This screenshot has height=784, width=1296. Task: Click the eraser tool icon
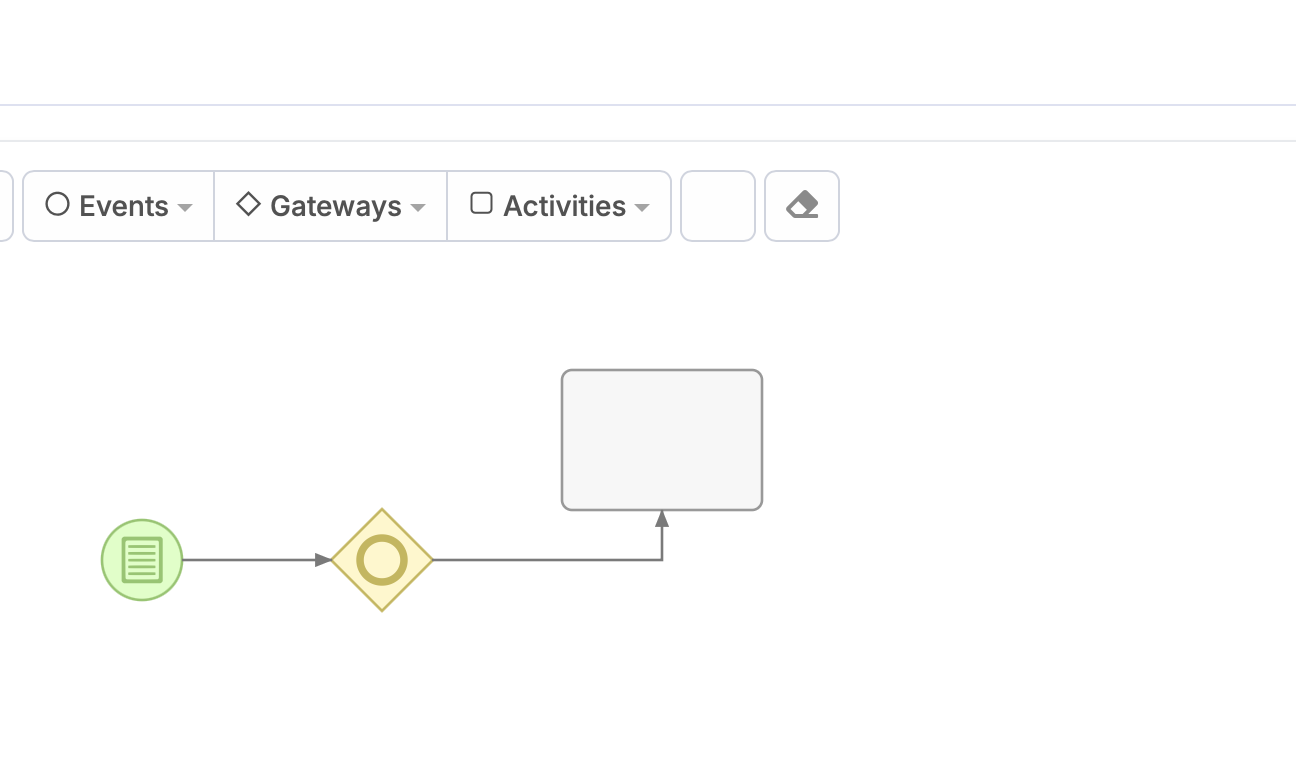tap(802, 206)
